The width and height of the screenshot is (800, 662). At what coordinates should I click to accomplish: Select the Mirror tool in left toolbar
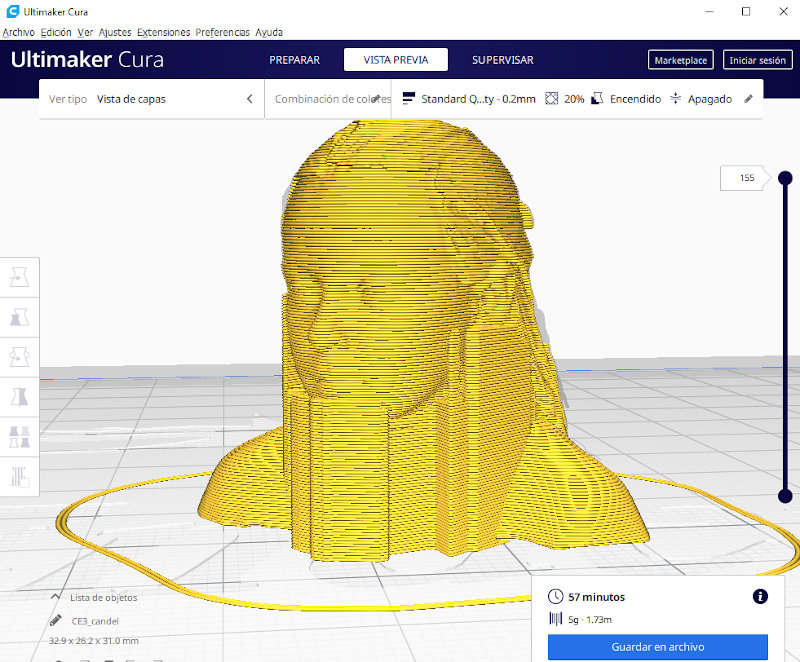(19, 397)
